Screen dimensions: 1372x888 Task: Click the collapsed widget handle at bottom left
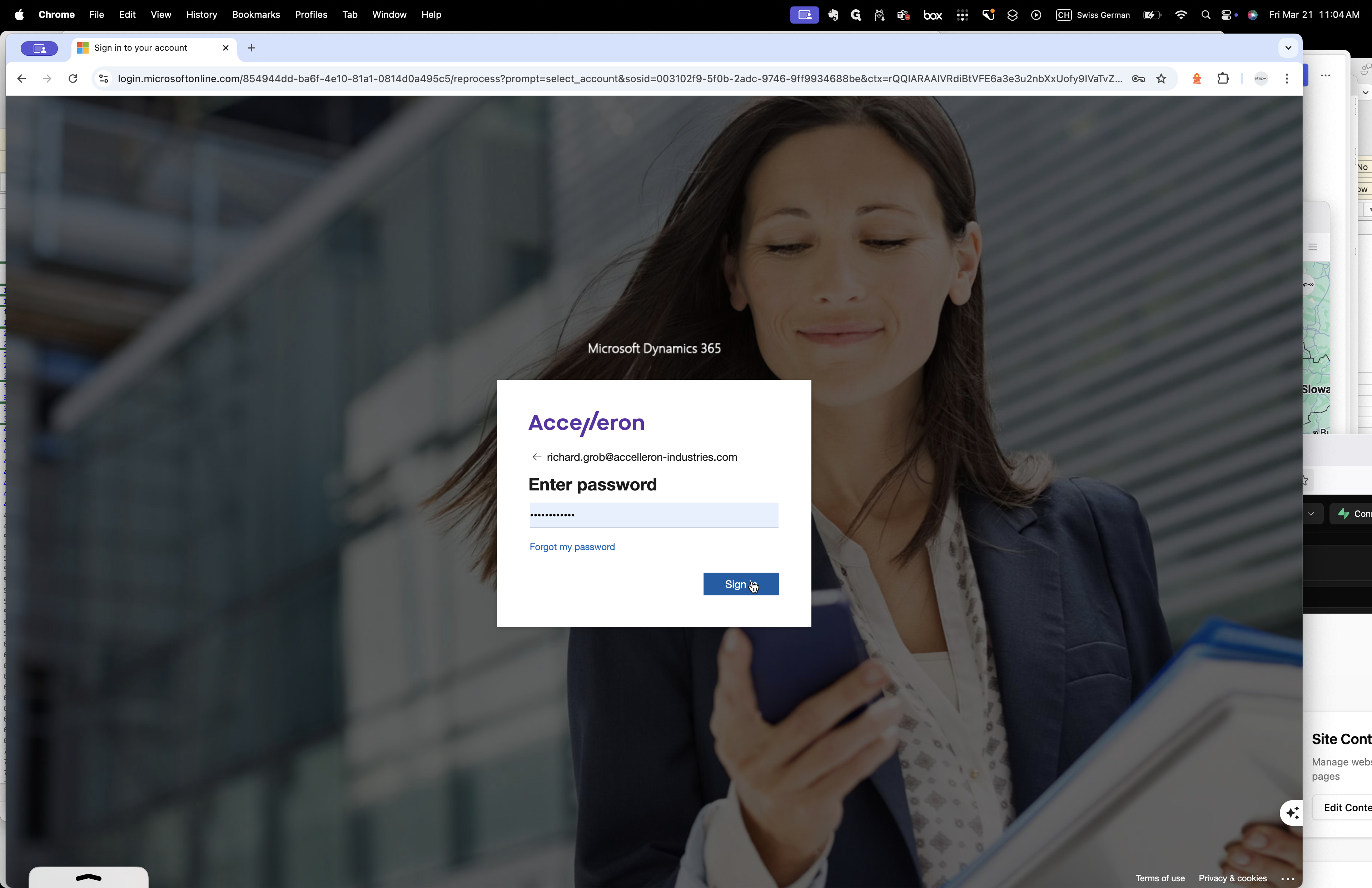(88, 877)
